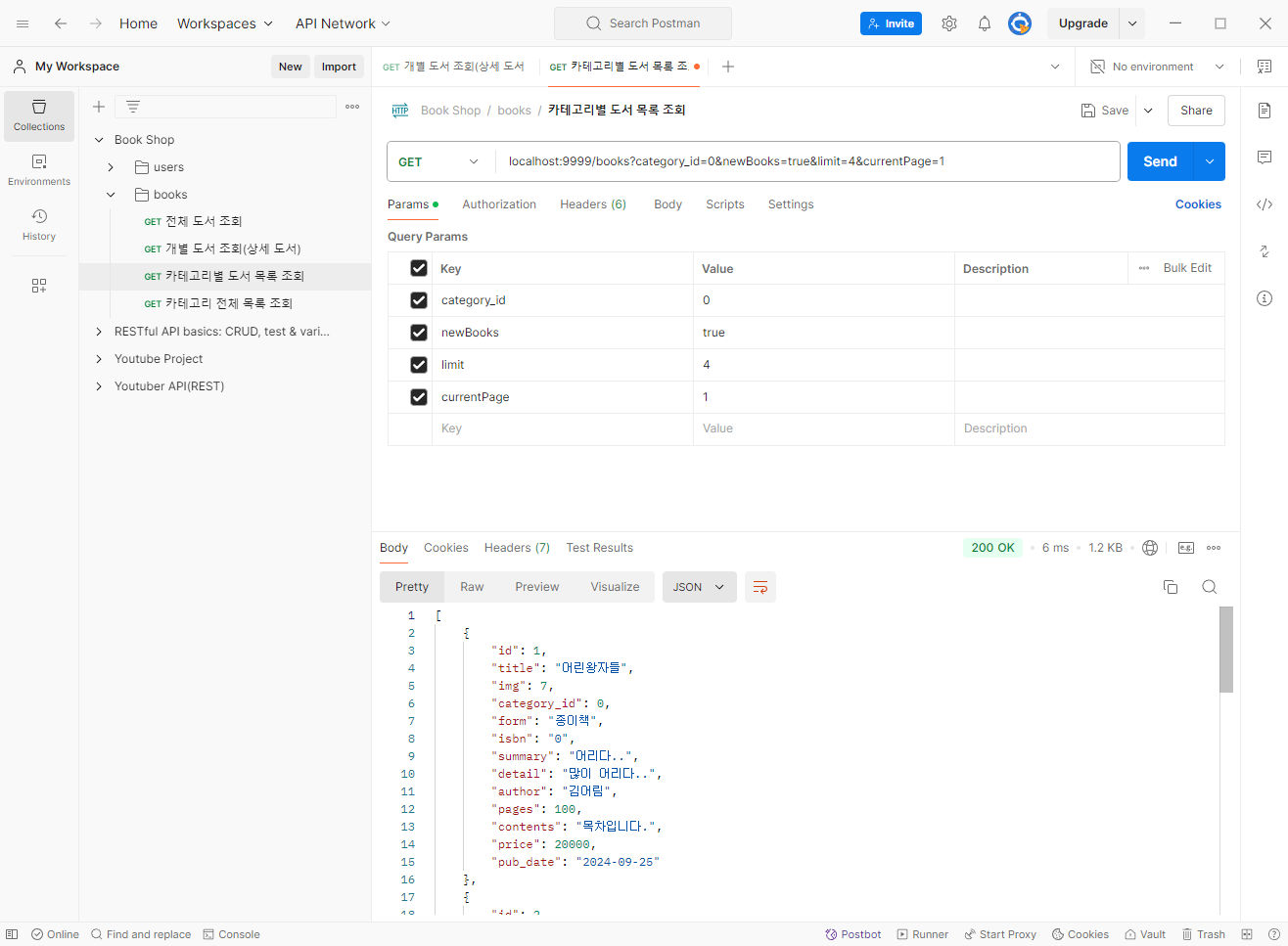Open the Save options arrow

(1148, 111)
